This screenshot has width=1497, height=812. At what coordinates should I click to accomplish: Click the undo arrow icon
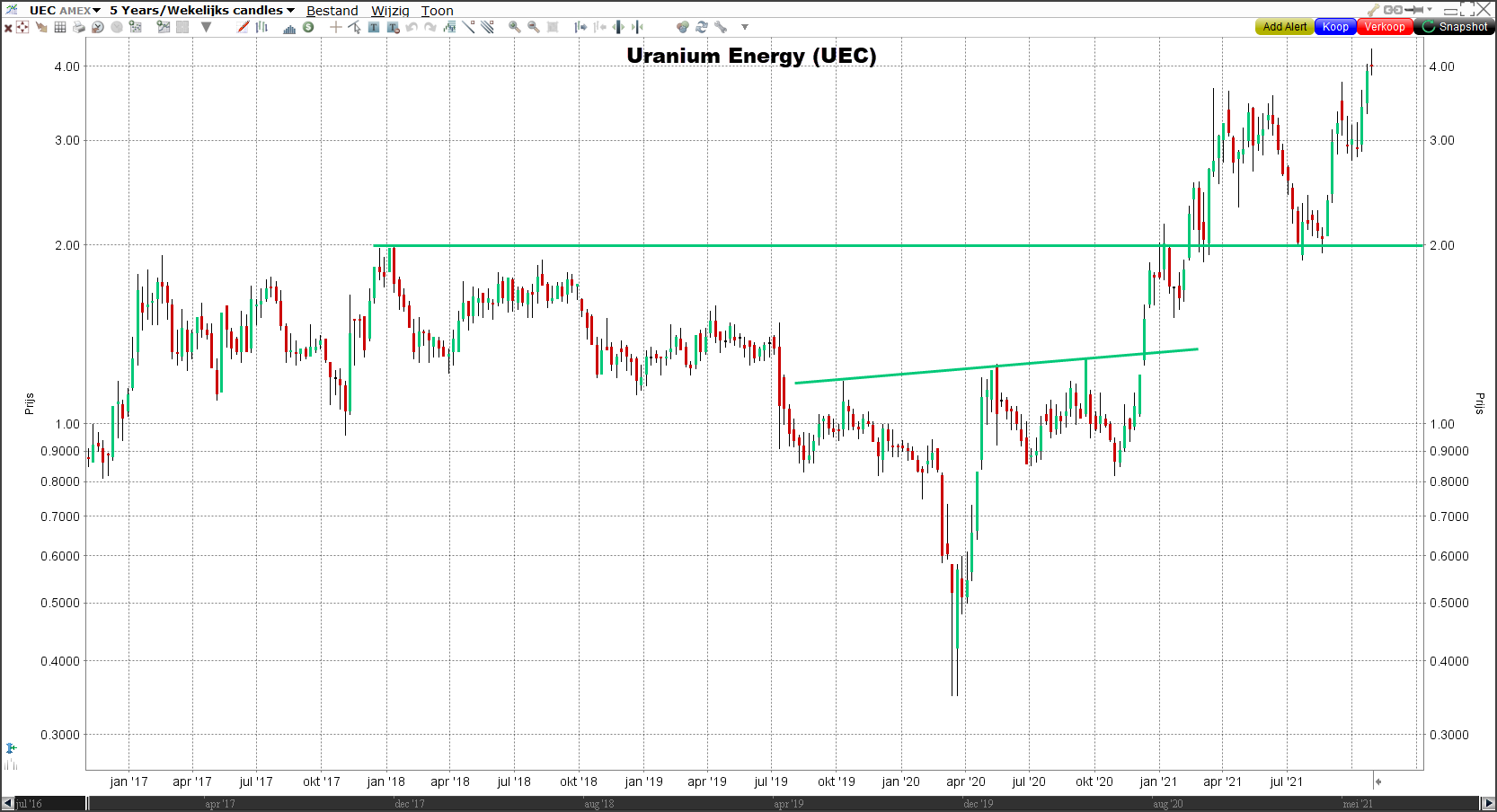click(412, 27)
